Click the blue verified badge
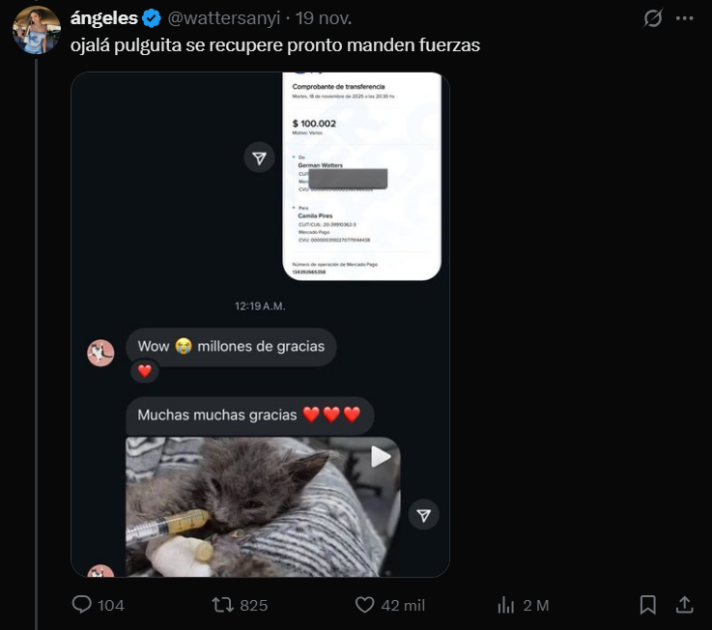The image size is (712, 630). 152,18
